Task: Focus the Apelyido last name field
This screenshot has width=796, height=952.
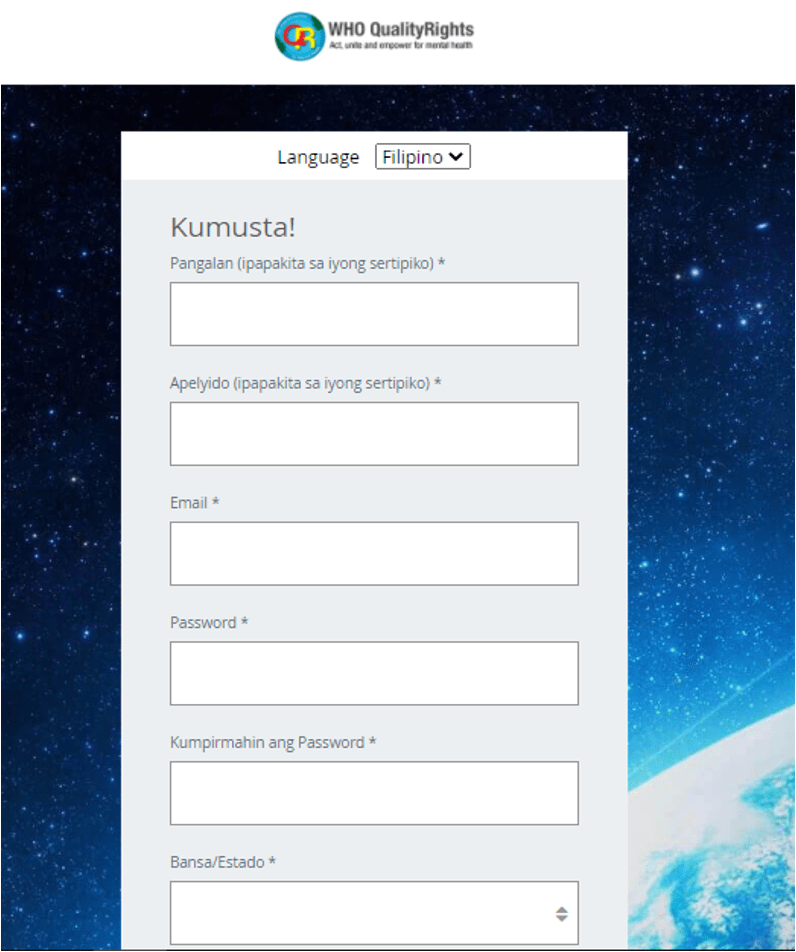Action: 374,434
